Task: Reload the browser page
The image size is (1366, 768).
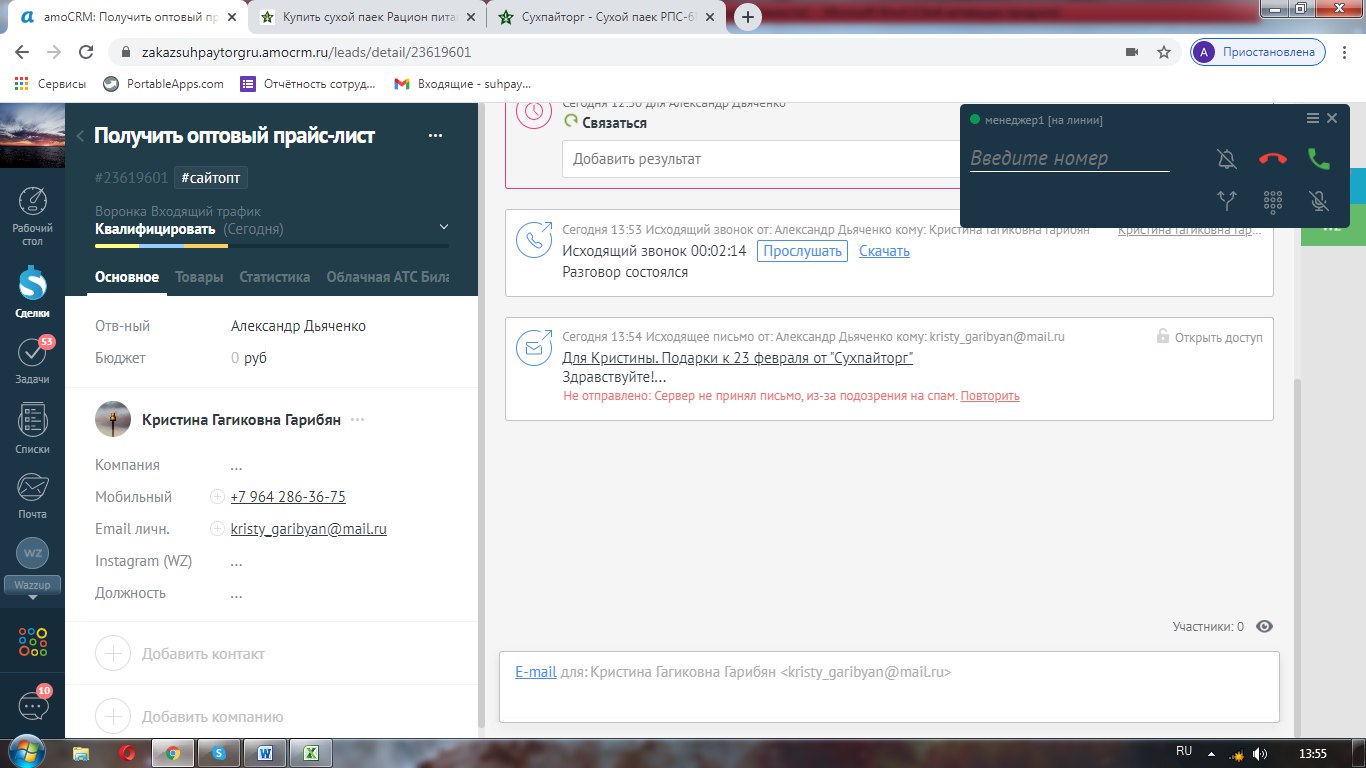Action: tap(86, 52)
